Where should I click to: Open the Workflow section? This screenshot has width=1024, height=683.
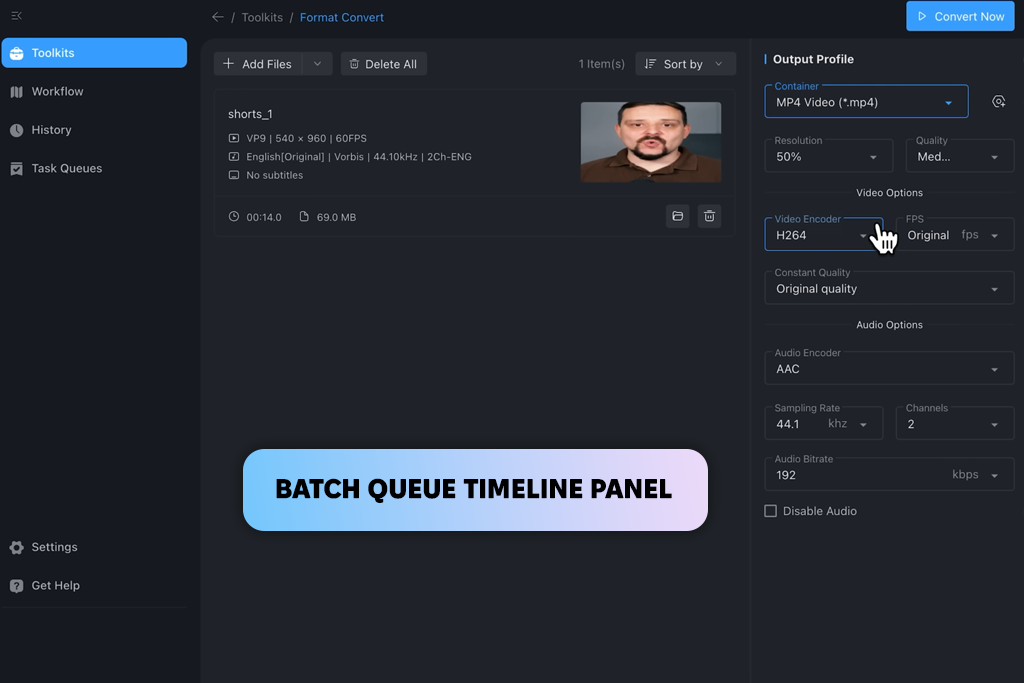coord(94,91)
